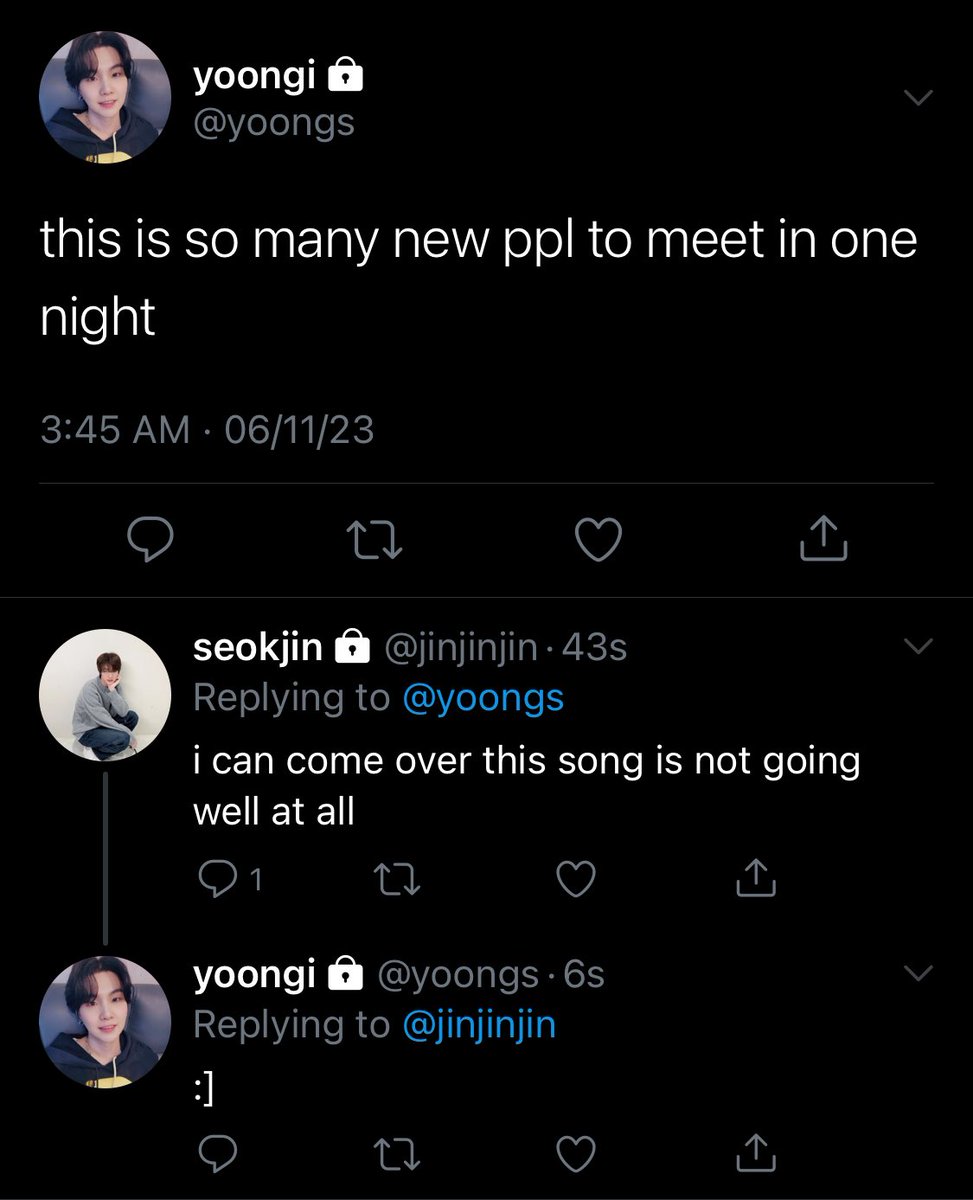Screen dimensions: 973x1200
Task: Like seokjin's reply about the song
Action: 575,879
